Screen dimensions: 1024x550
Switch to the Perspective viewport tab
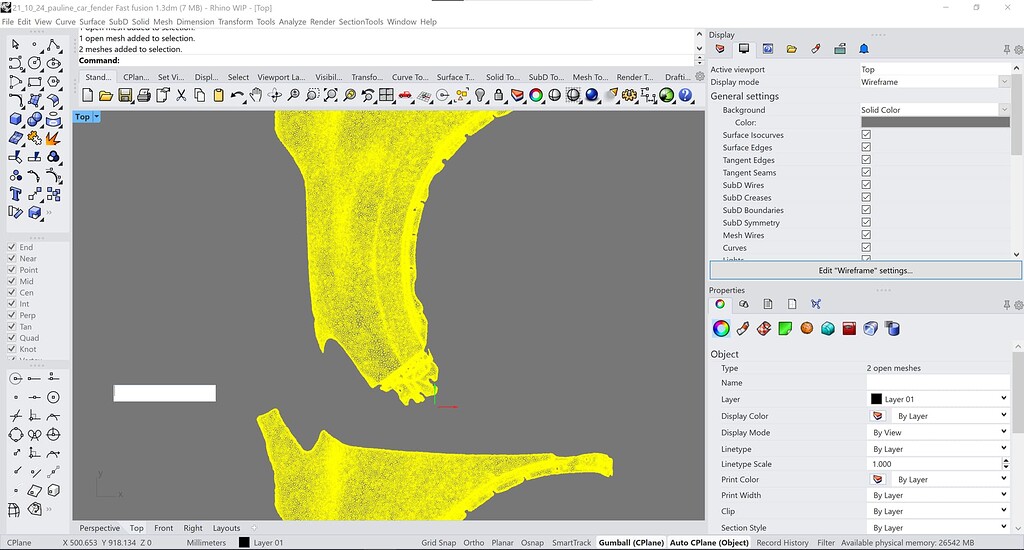click(99, 528)
